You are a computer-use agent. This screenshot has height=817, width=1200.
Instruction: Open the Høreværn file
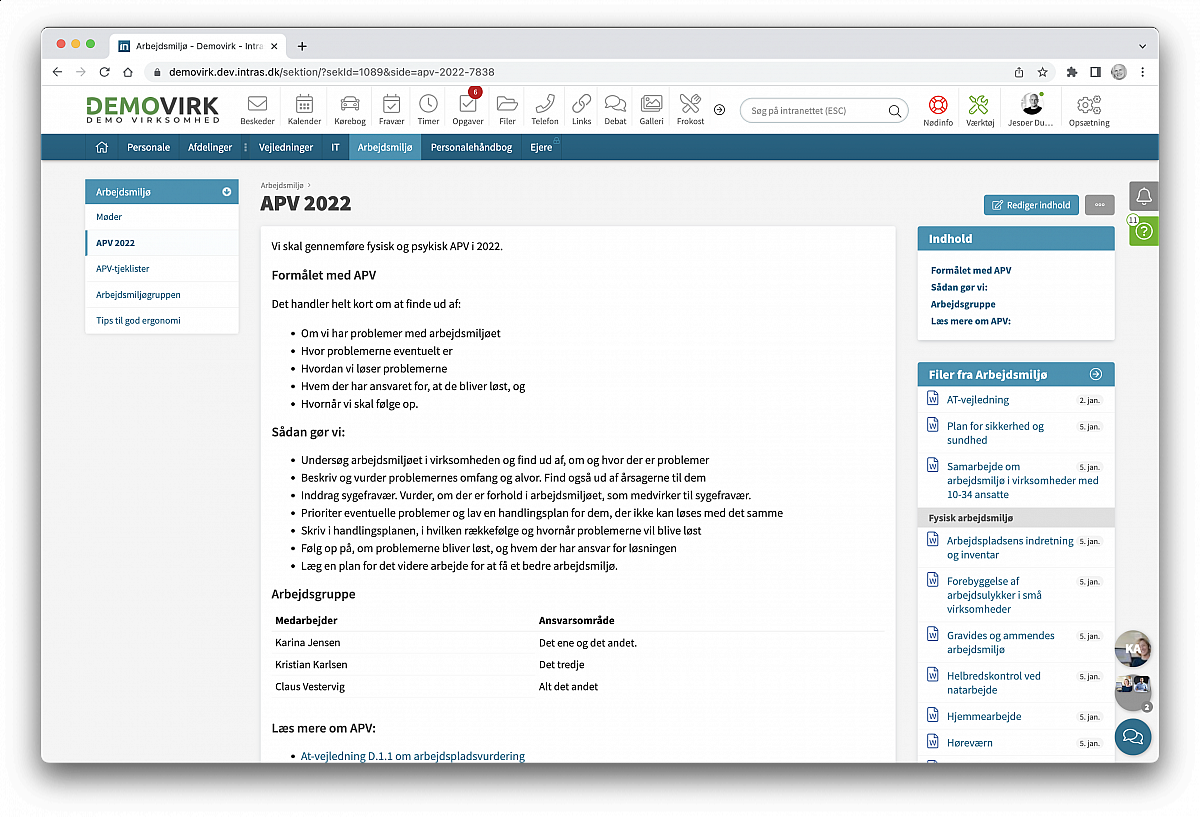point(970,743)
